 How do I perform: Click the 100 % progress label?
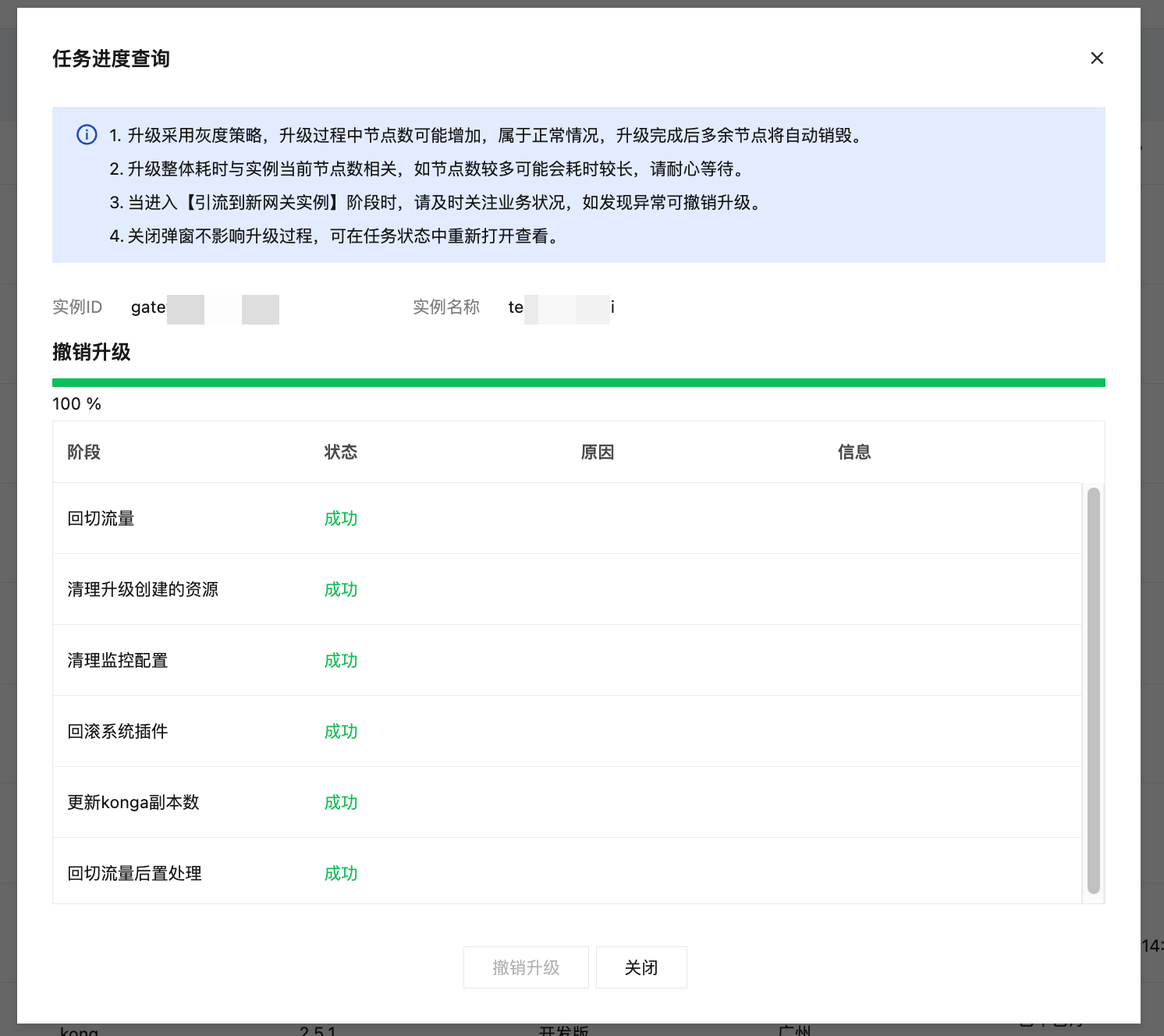click(x=76, y=404)
